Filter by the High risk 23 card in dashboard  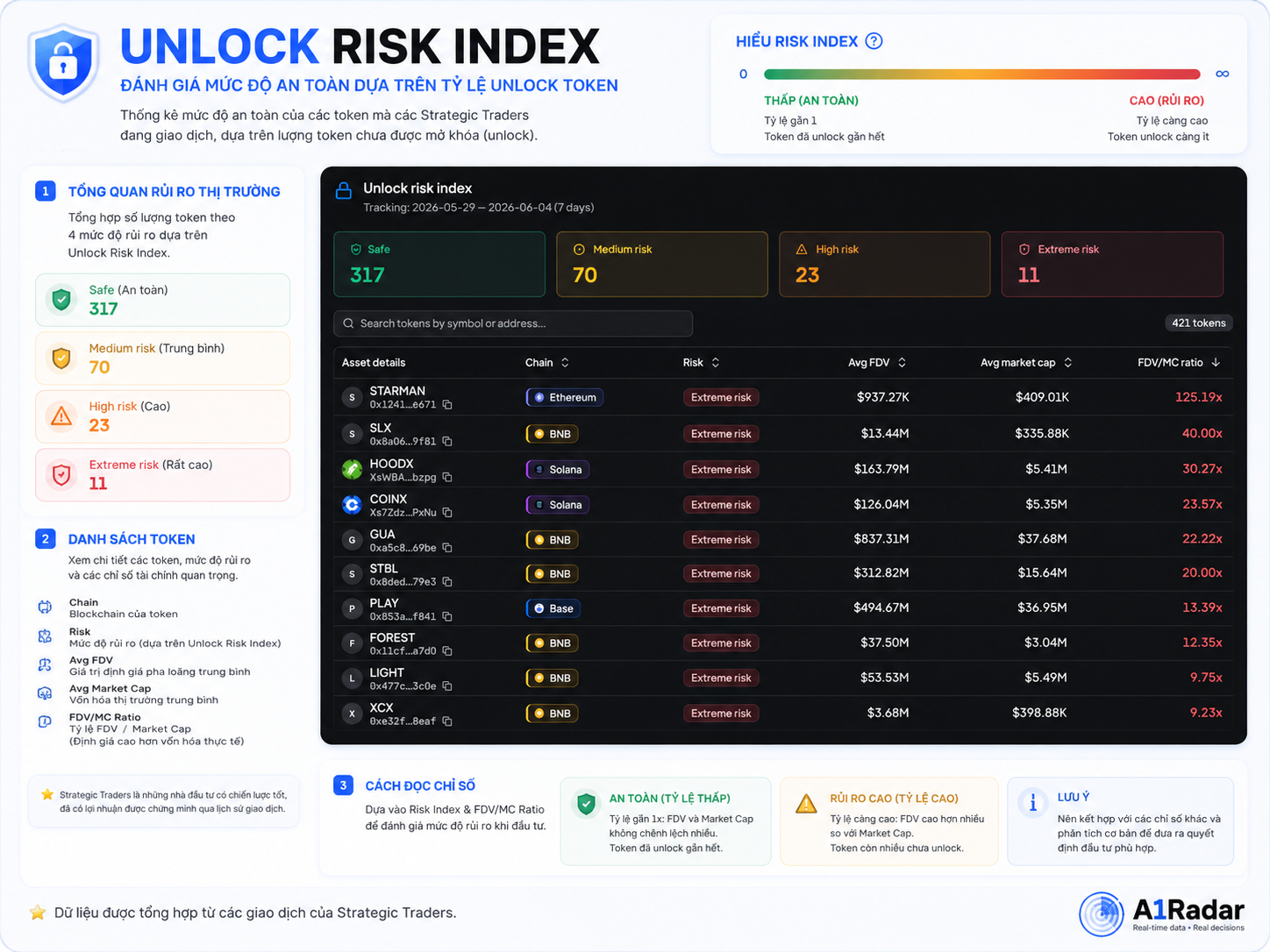pos(885,264)
